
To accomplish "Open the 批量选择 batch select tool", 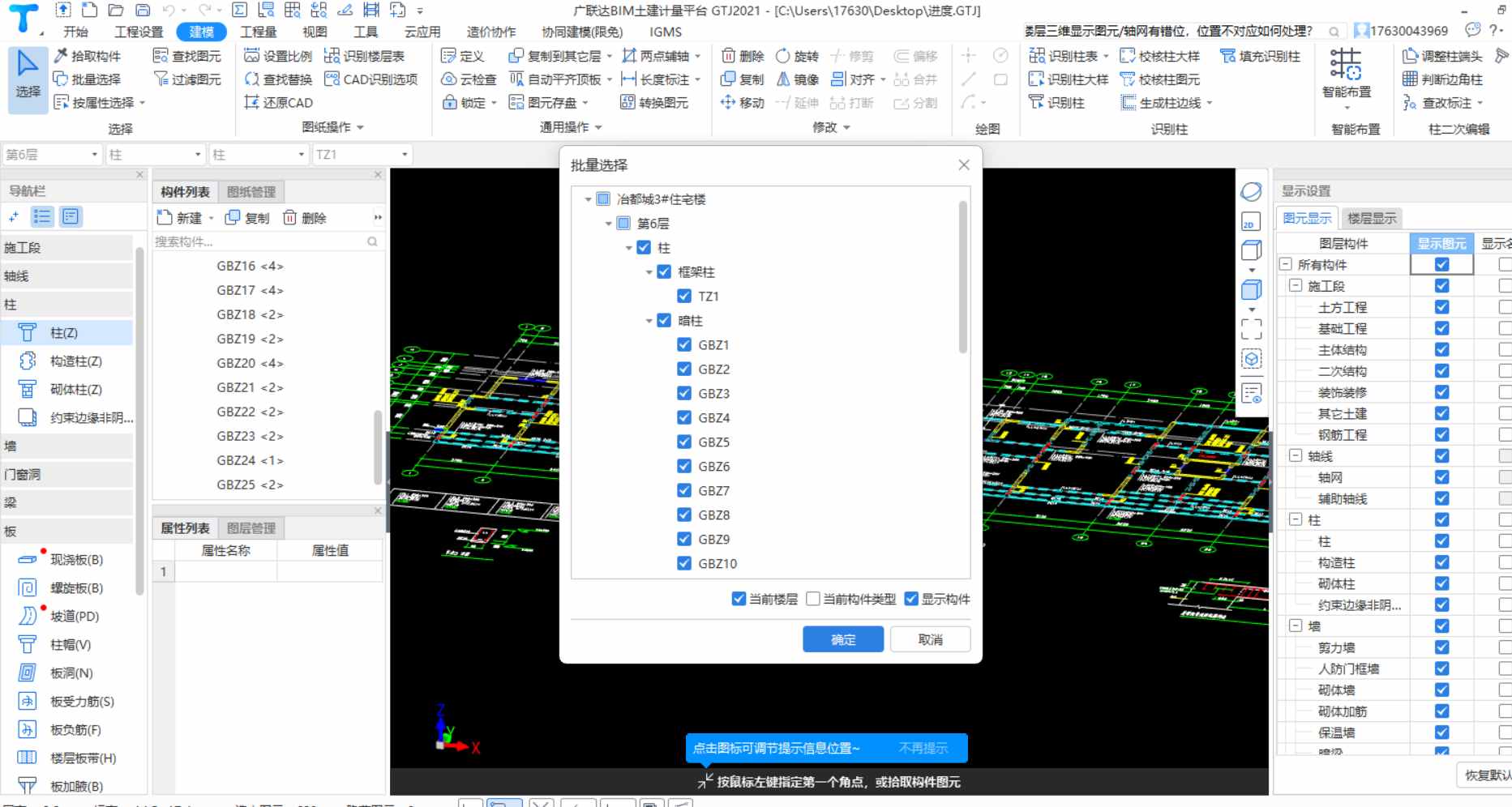I will point(87,79).
